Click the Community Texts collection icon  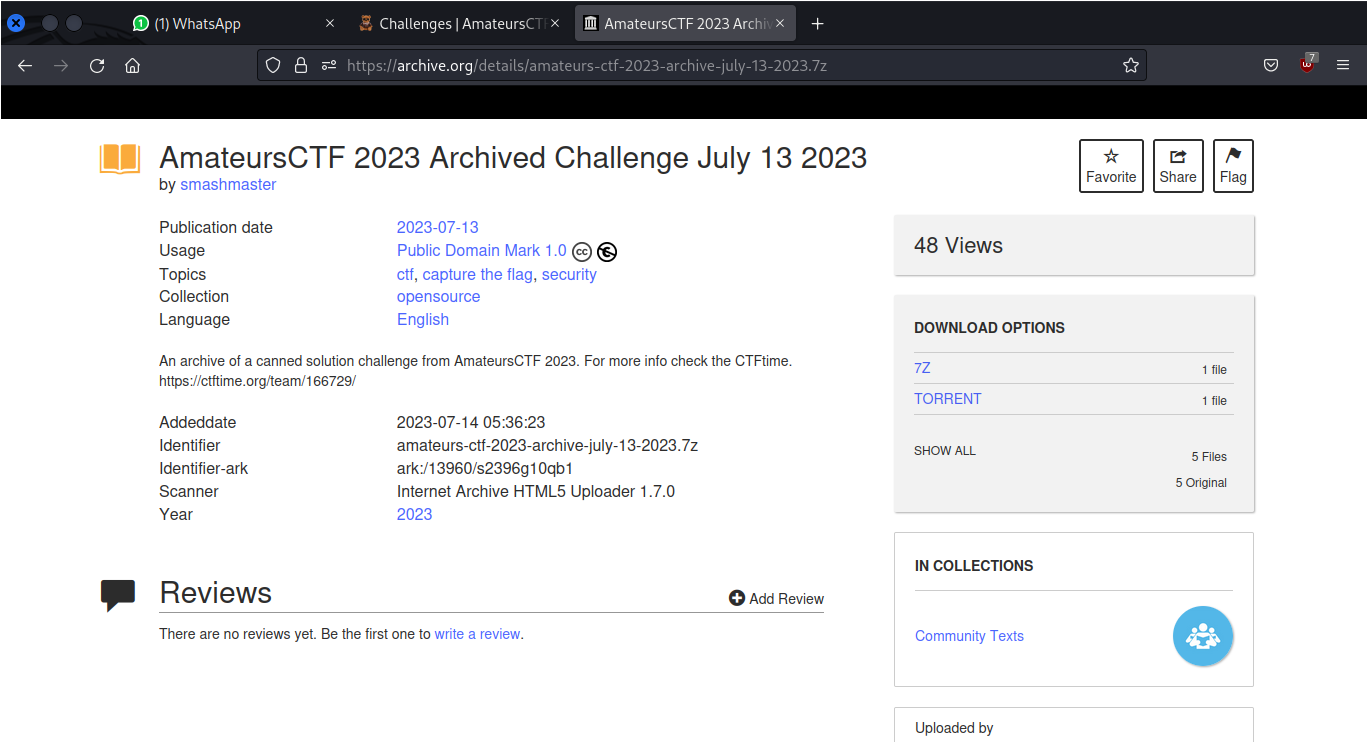coord(1203,636)
